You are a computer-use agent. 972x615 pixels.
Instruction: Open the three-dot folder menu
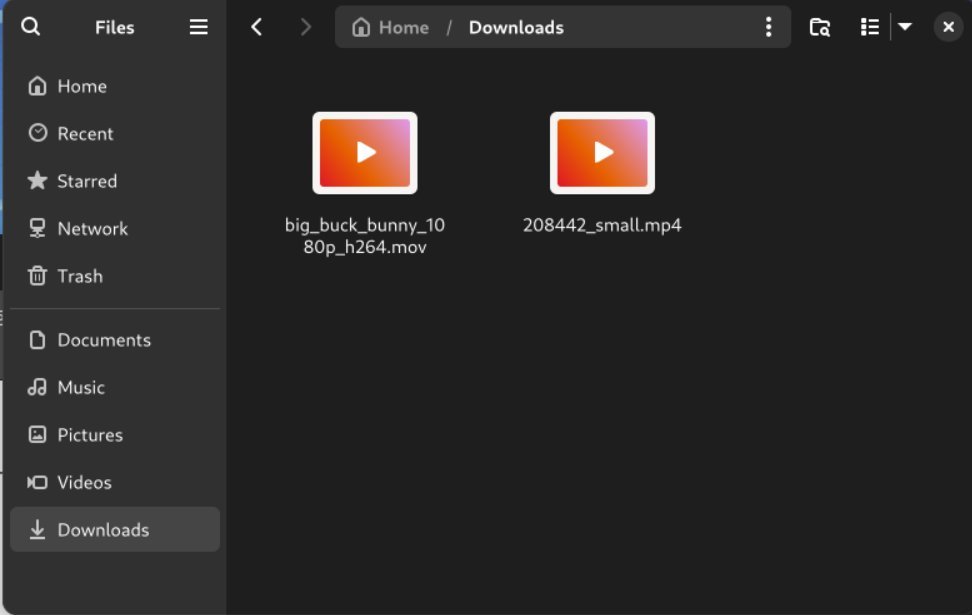point(769,27)
